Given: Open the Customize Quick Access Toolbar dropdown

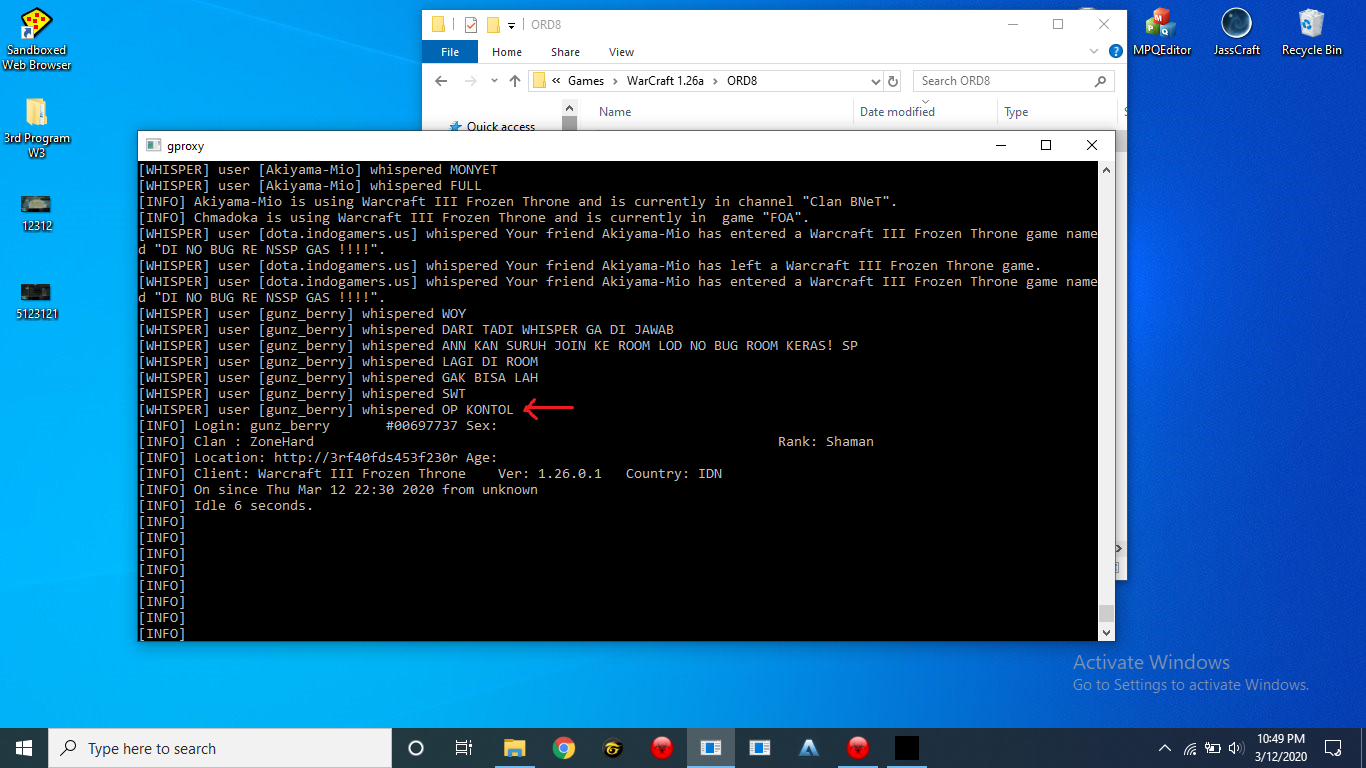Looking at the screenshot, I should coord(511,25).
